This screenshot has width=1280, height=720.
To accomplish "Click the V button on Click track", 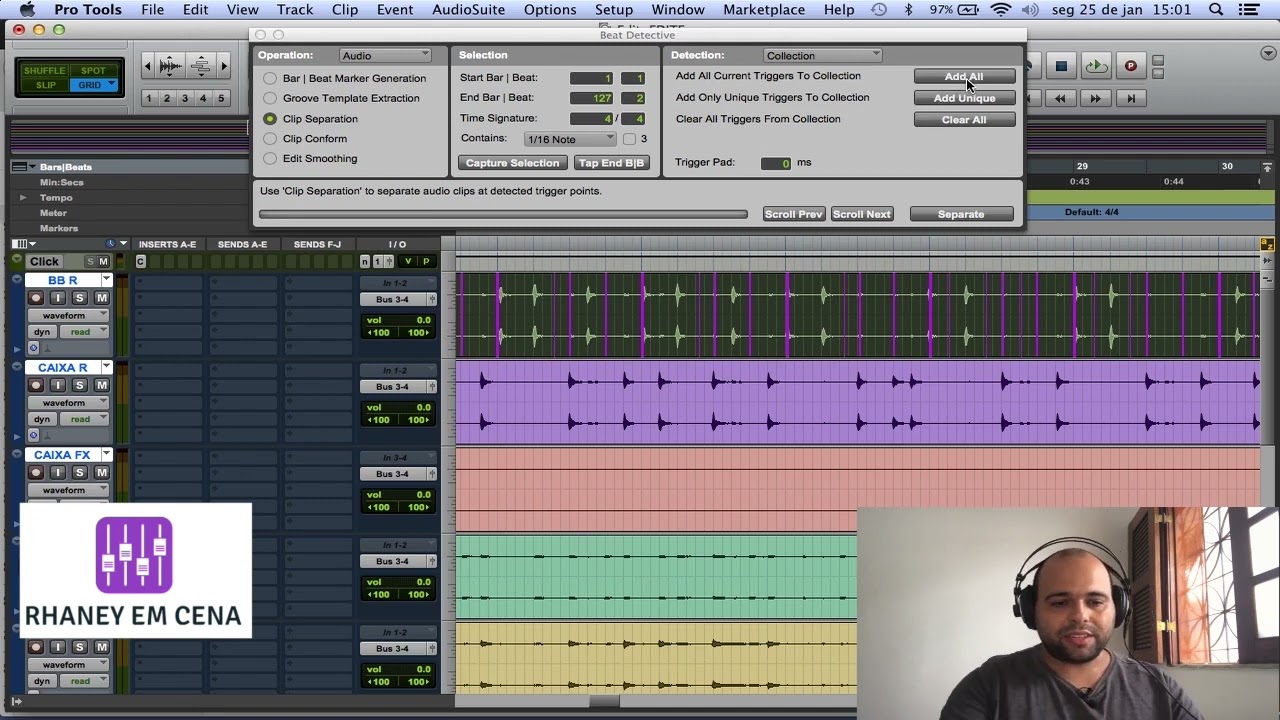I will [x=407, y=261].
